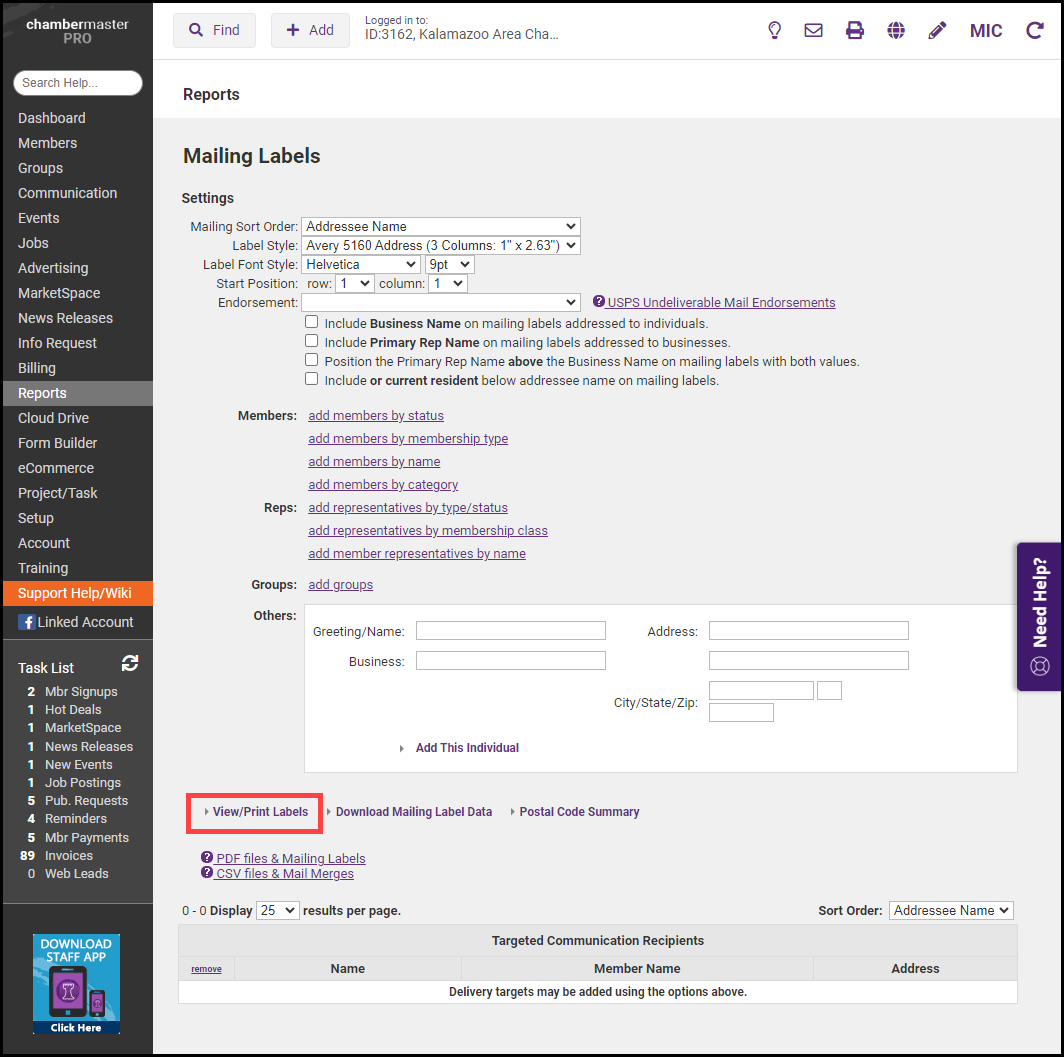Viewport: 1064px width, 1057px height.
Task: Go to Members in the sidebar
Action: click(x=47, y=143)
